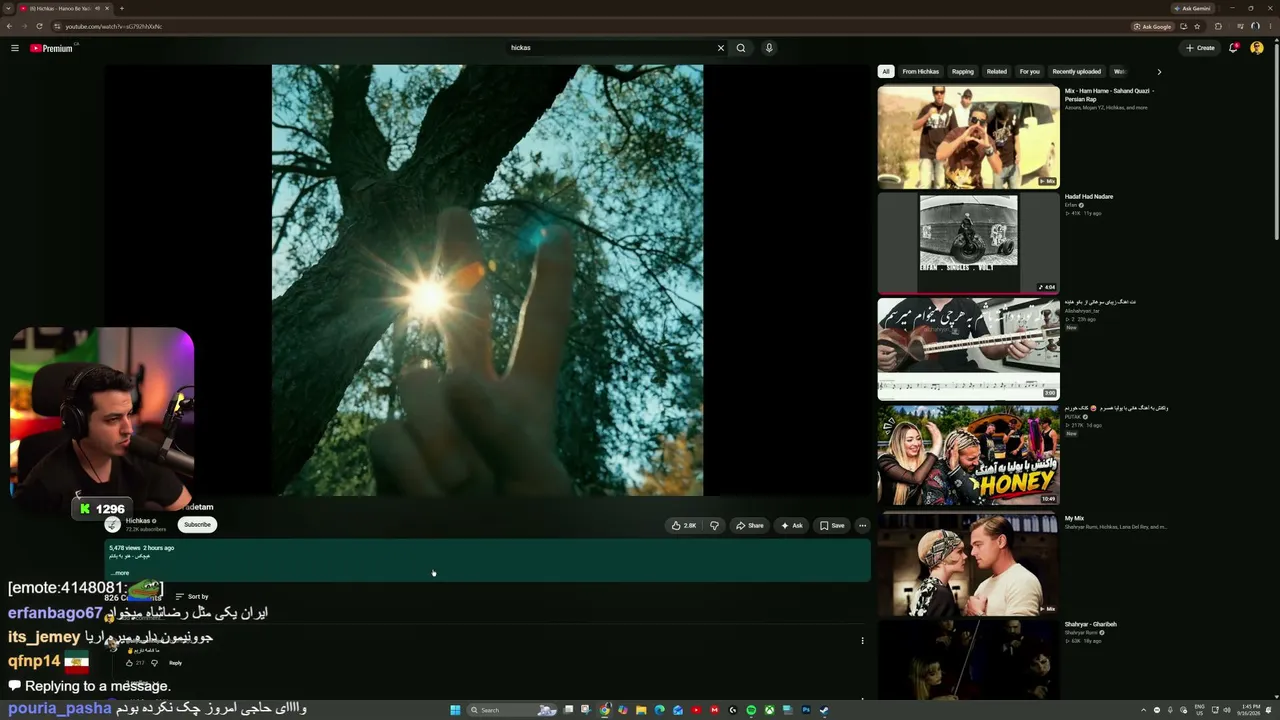Click the page vertical scrollbar

point(1276,140)
